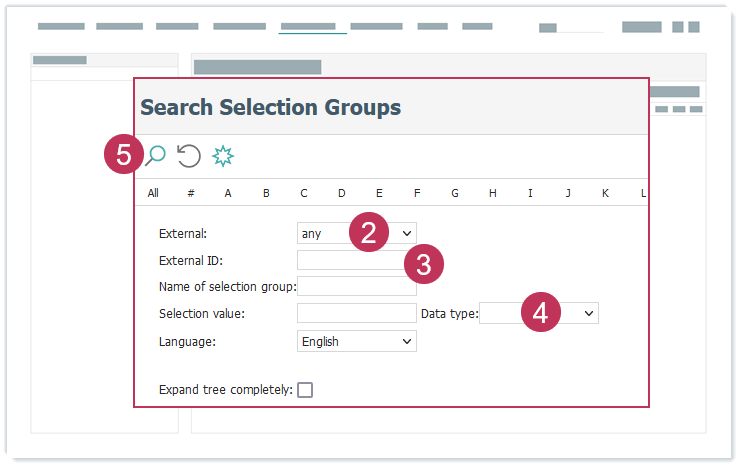This screenshot has height=468, width=741.
Task: Select the All alphabet filter
Action: [x=153, y=193]
